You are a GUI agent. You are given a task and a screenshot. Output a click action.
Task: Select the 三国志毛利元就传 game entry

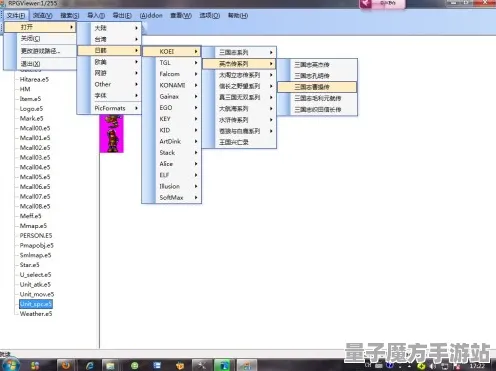coord(317,98)
